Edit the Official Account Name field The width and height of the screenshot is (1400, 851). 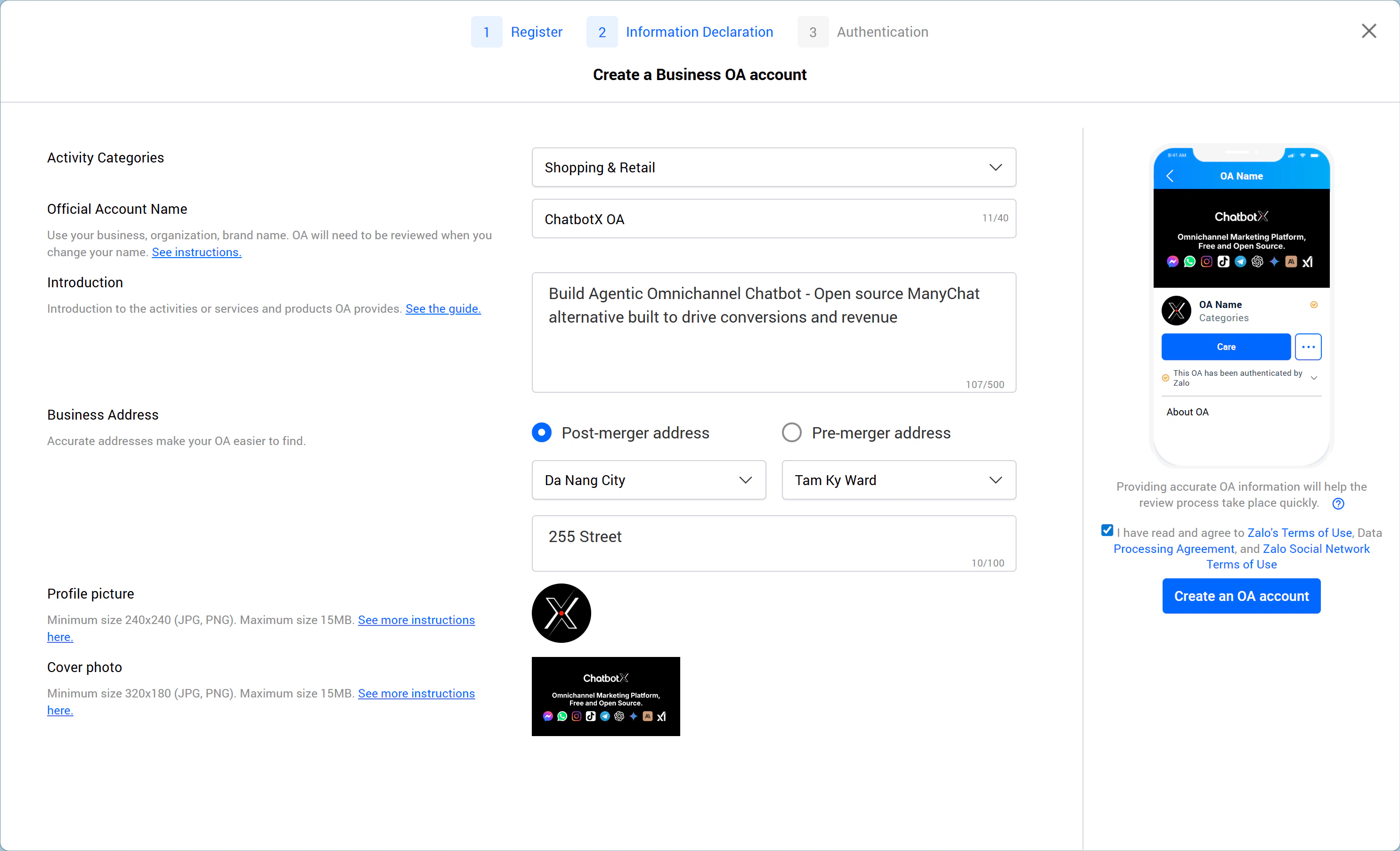click(773, 219)
